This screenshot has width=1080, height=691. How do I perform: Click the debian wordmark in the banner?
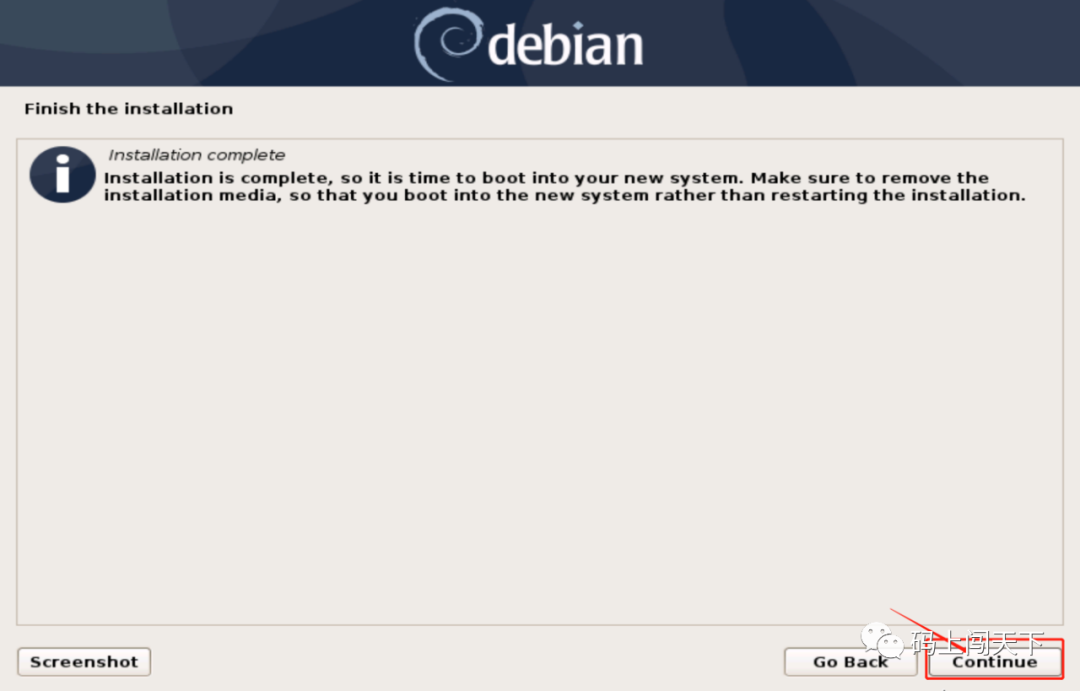(x=565, y=45)
